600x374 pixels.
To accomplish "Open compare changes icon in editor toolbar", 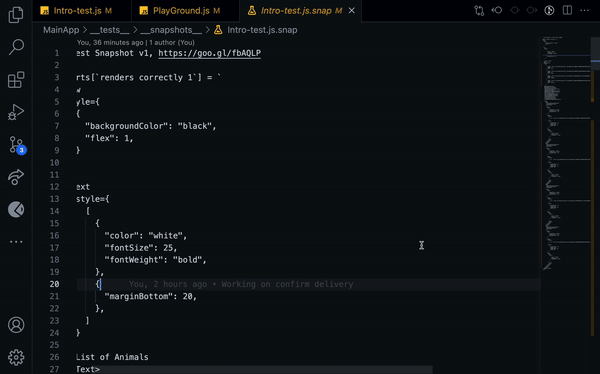I will point(479,10).
